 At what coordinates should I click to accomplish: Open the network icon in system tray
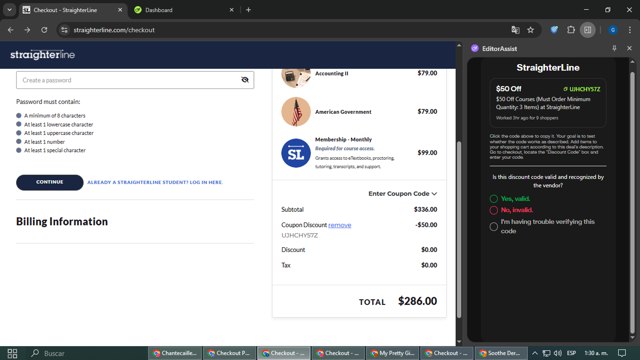tap(546, 353)
